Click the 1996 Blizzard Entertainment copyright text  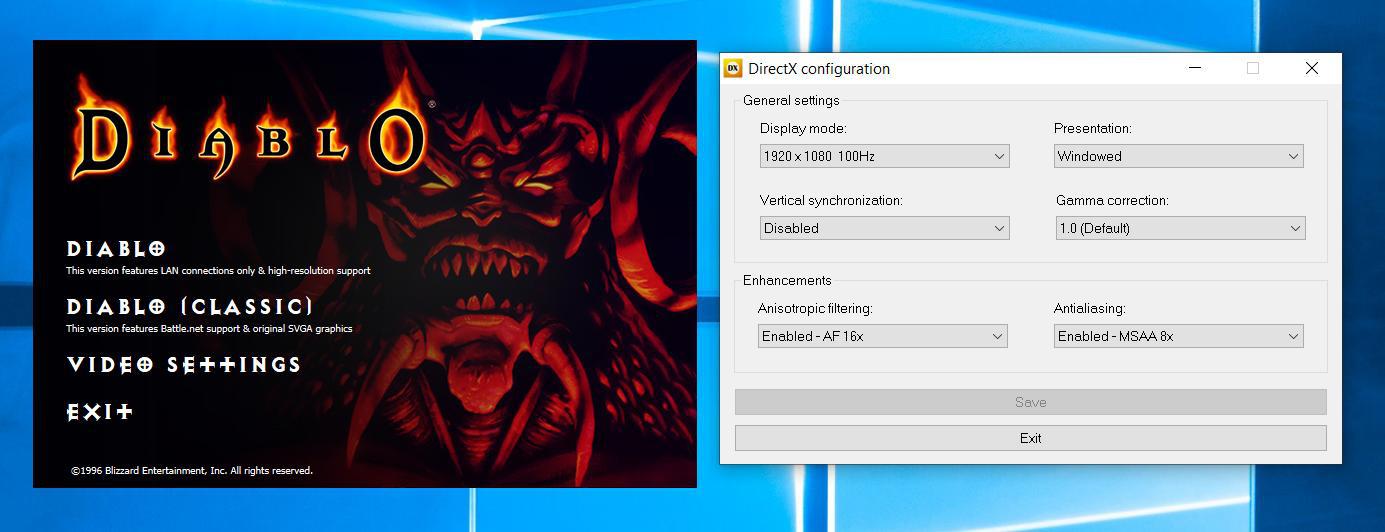(x=192, y=470)
